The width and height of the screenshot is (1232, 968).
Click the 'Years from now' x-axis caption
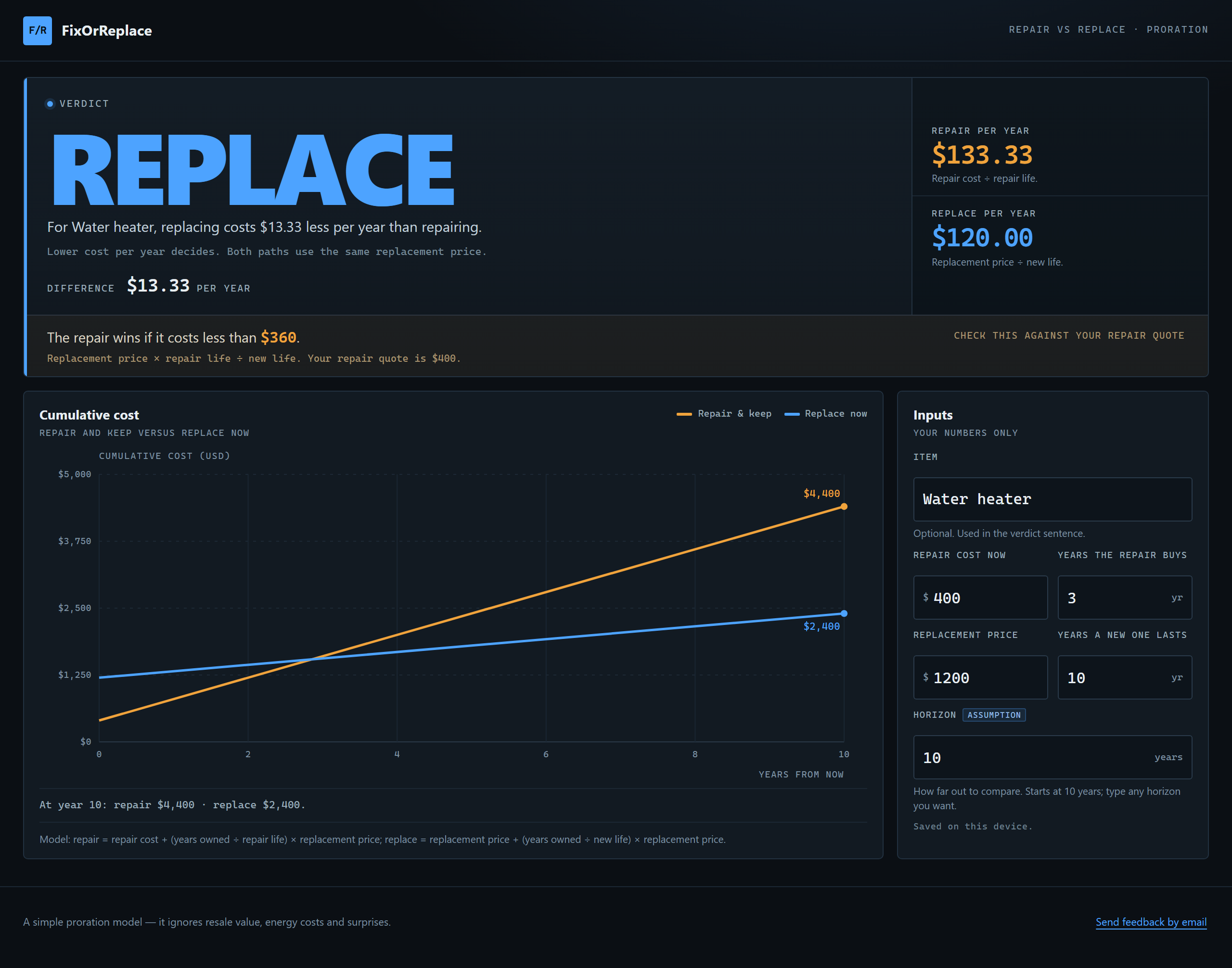coord(801,775)
